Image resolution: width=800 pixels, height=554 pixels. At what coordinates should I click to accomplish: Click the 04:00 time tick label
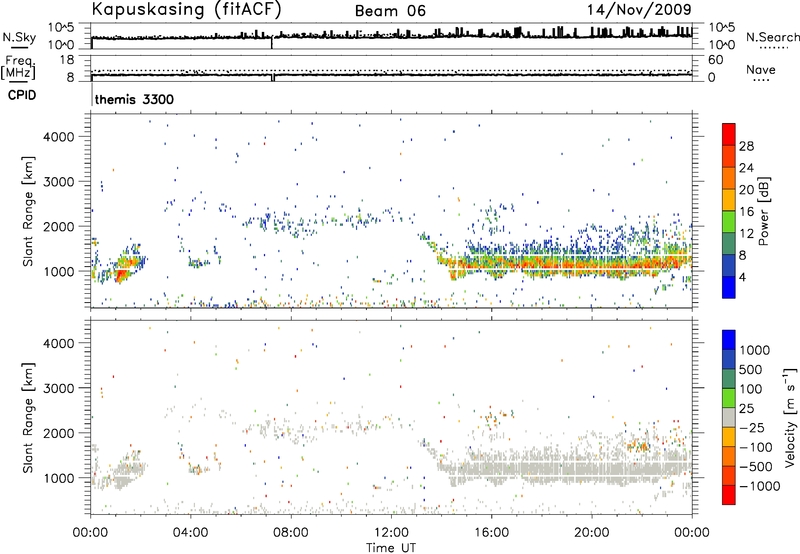coord(190,533)
